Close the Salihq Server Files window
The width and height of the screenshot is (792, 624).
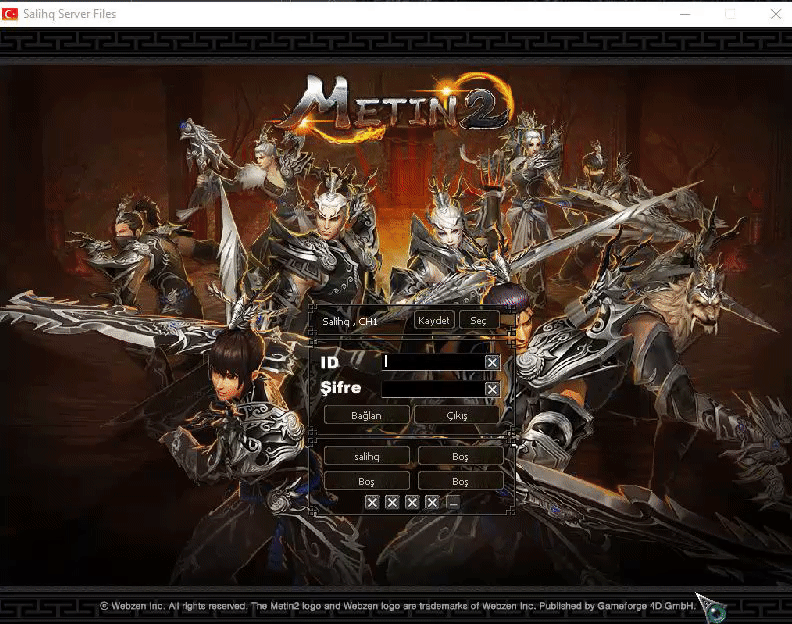click(x=776, y=14)
